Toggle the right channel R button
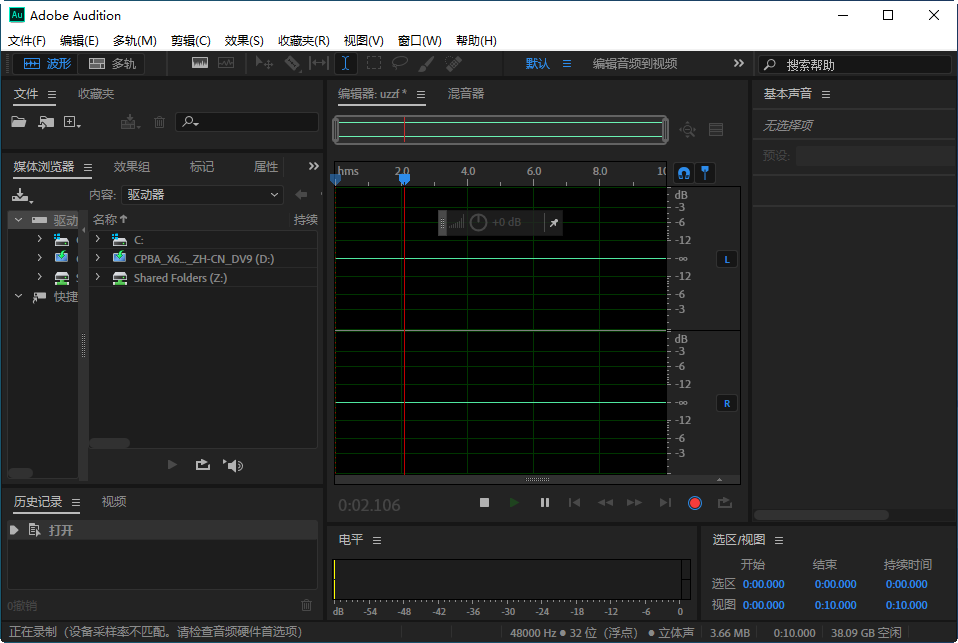The width and height of the screenshot is (958, 643). (x=726, y=403)
